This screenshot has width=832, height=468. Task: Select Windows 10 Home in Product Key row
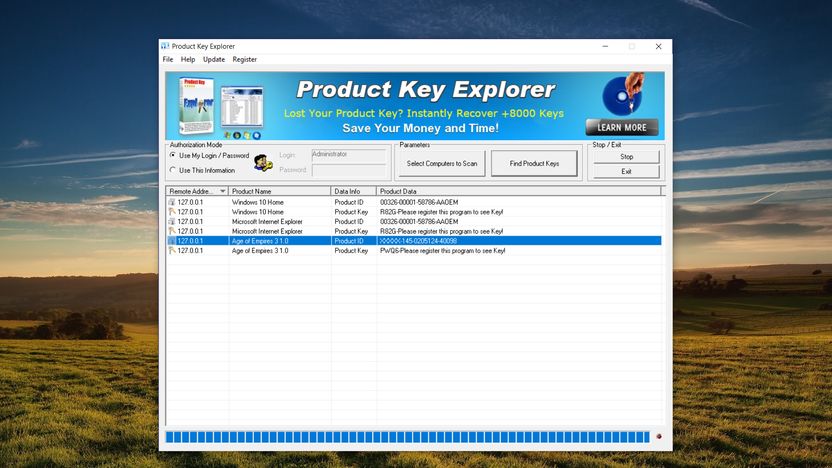click(x=258, y=212)
